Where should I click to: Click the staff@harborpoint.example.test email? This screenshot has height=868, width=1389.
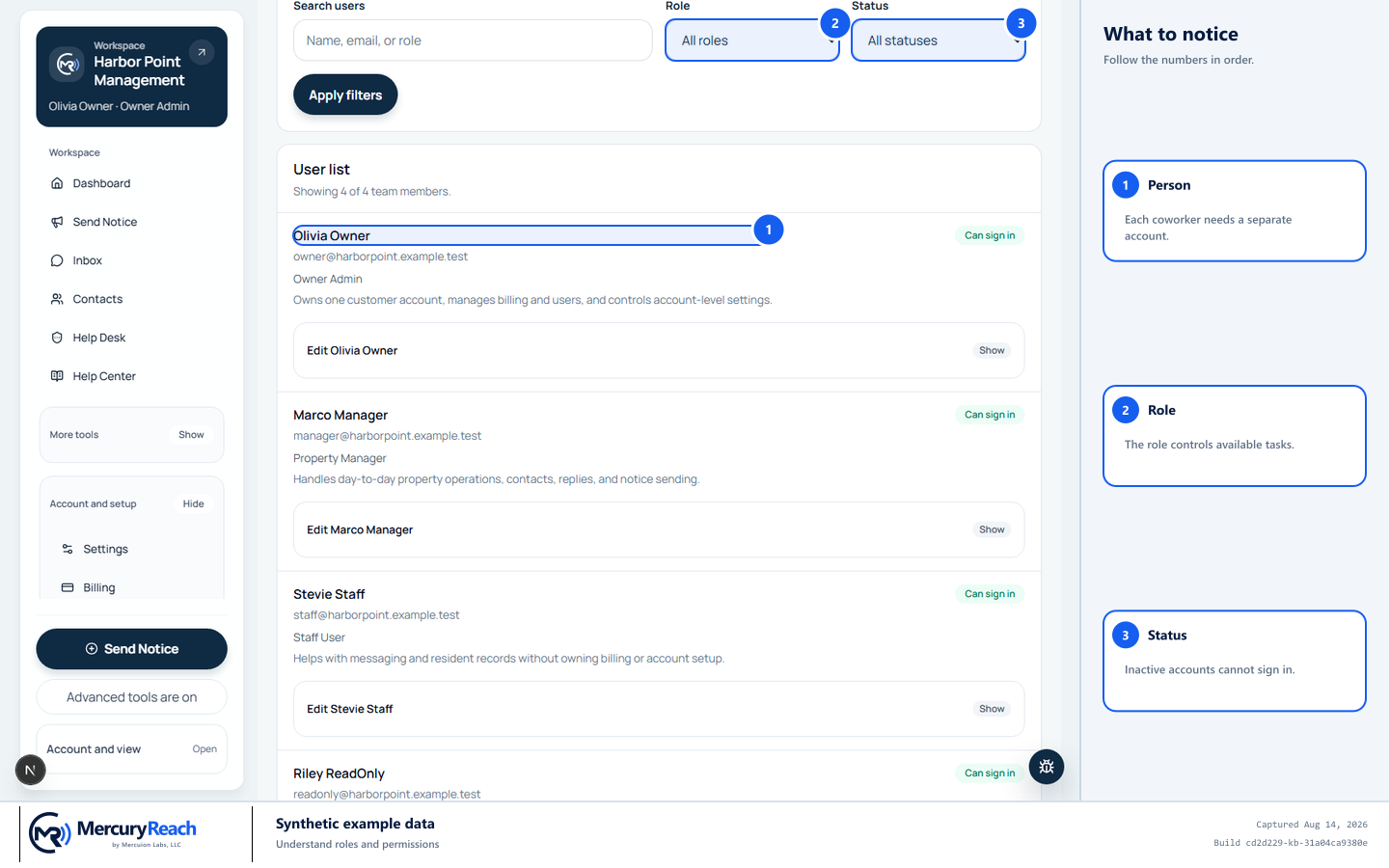click(x=376, y=615)
